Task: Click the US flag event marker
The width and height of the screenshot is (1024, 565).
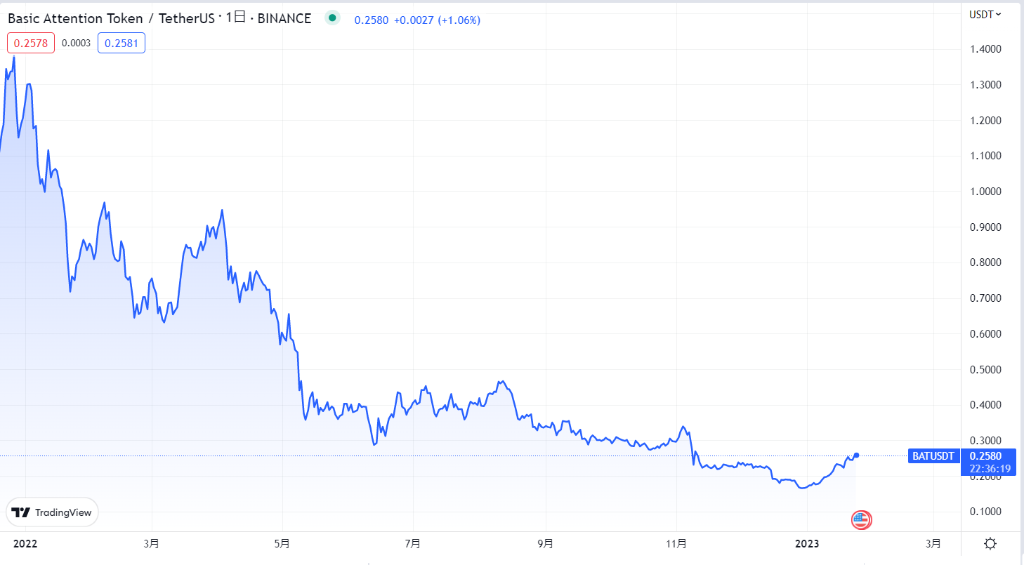Action: (x=861, y=520)
